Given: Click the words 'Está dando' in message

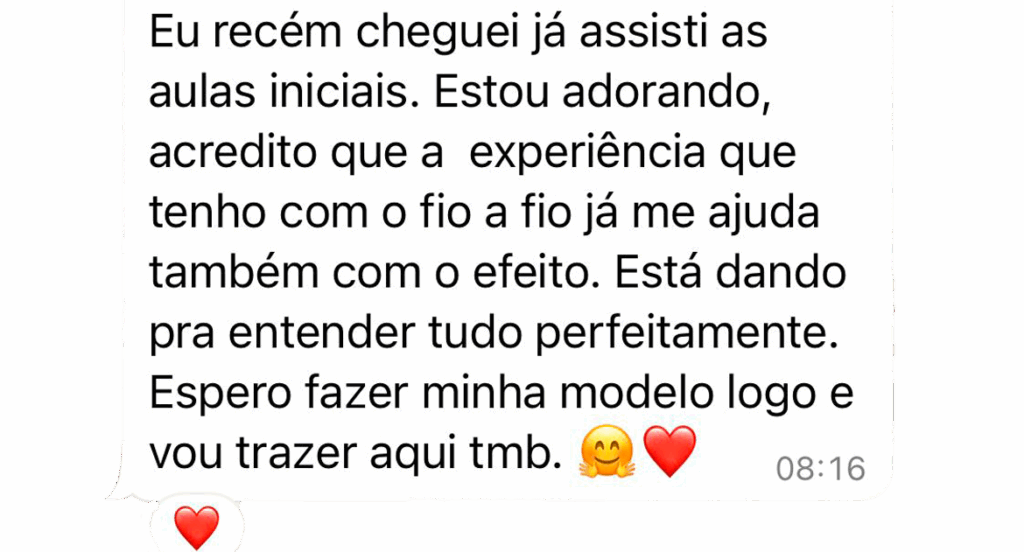Looking at the screenshot, I should click(x=731, y=273).
